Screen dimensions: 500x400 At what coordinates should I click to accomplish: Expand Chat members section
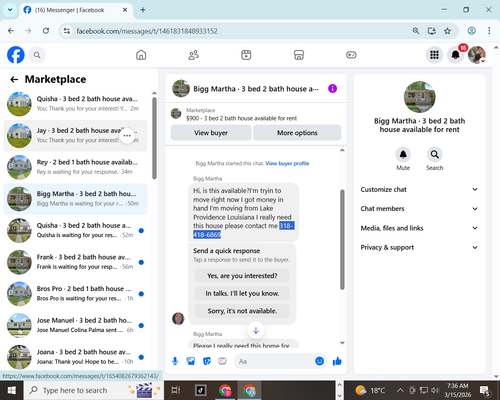coord(419,209)
